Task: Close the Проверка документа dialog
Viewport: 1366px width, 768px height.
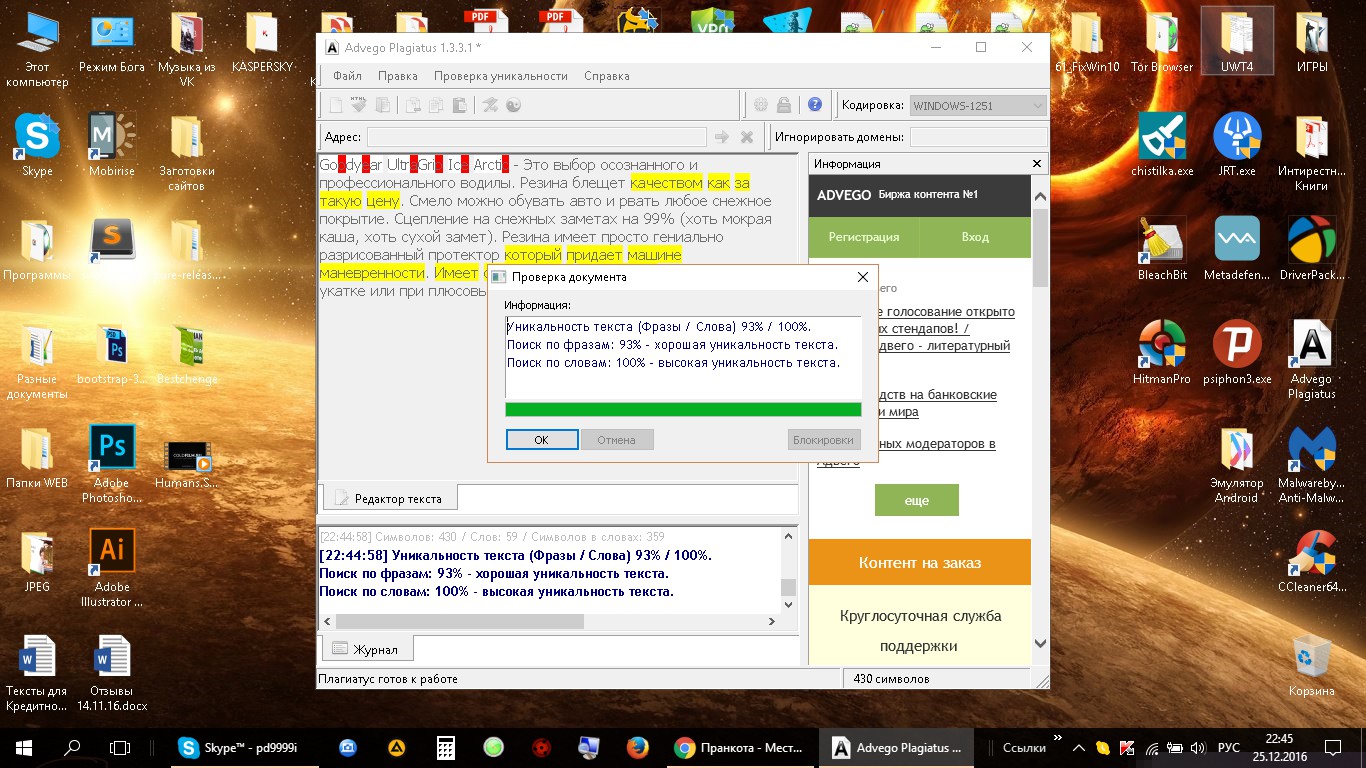Action: 863,277
